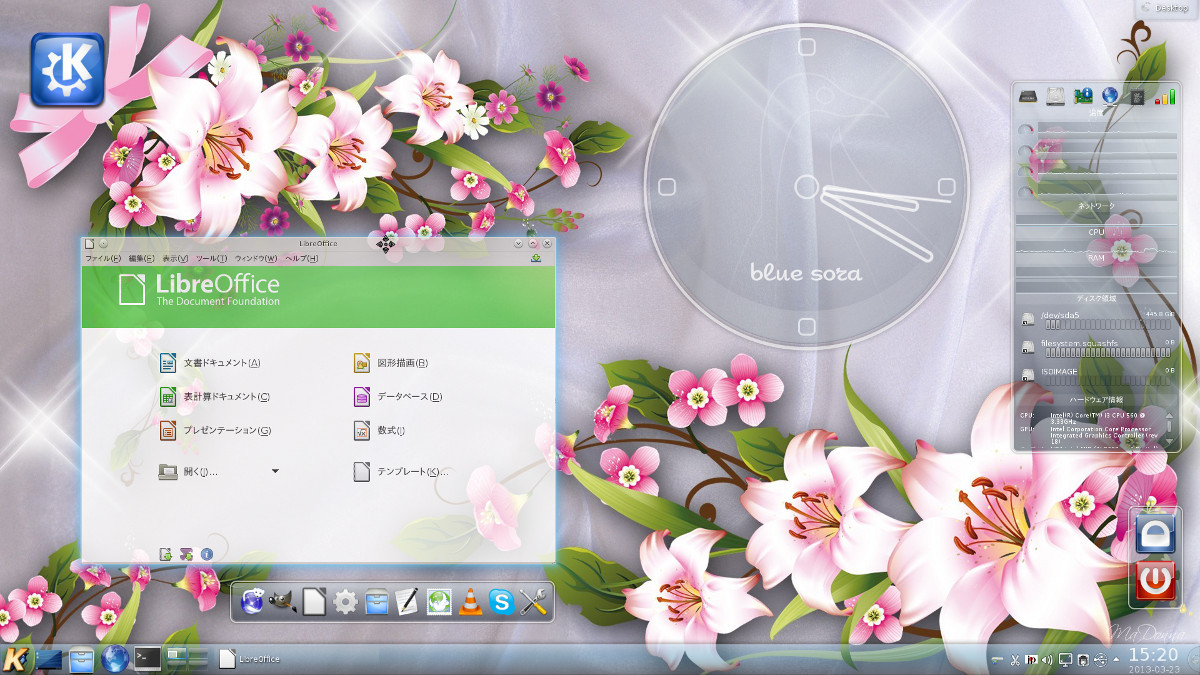
Task: Create a new drawing (図形描画)
Action: (x=391, y=363)
